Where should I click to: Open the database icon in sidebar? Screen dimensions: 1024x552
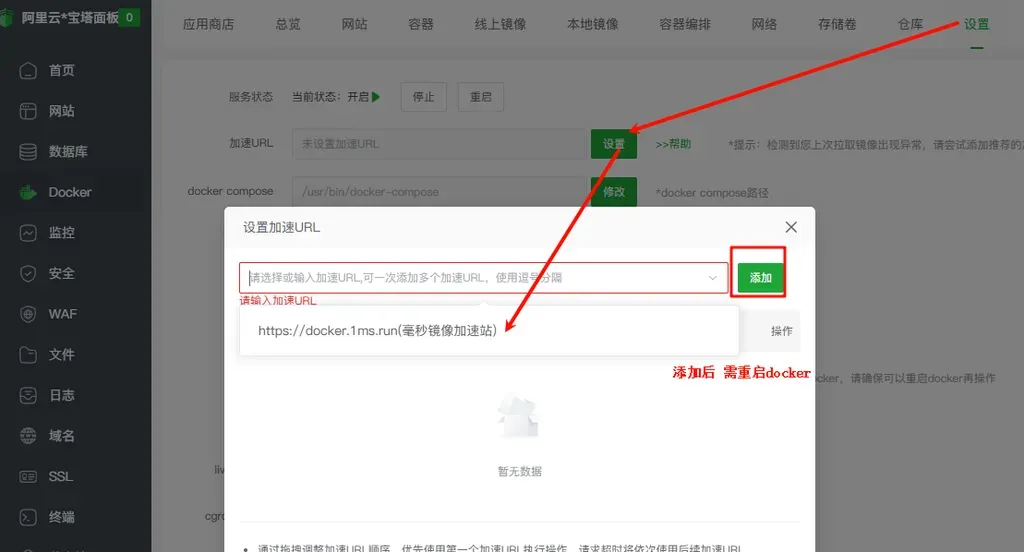(x=29, y=152)
